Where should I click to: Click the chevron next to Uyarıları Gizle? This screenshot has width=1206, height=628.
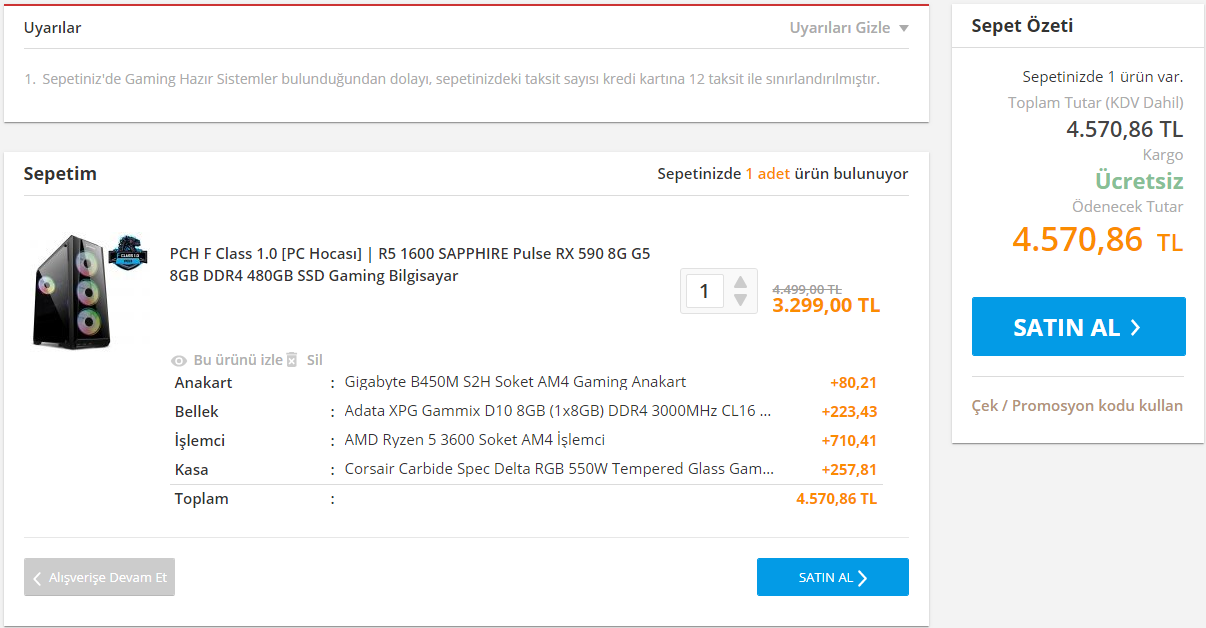(902, 28)
